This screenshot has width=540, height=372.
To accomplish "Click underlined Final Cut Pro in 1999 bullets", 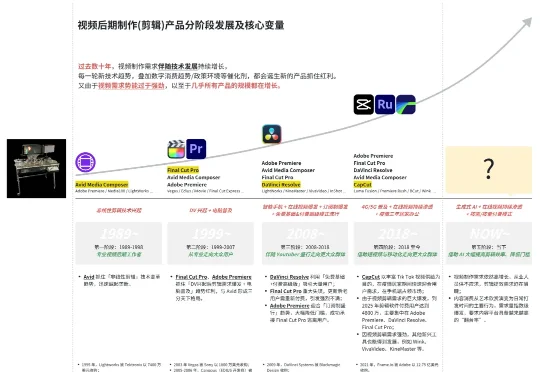I will click(x=191, y=277).
